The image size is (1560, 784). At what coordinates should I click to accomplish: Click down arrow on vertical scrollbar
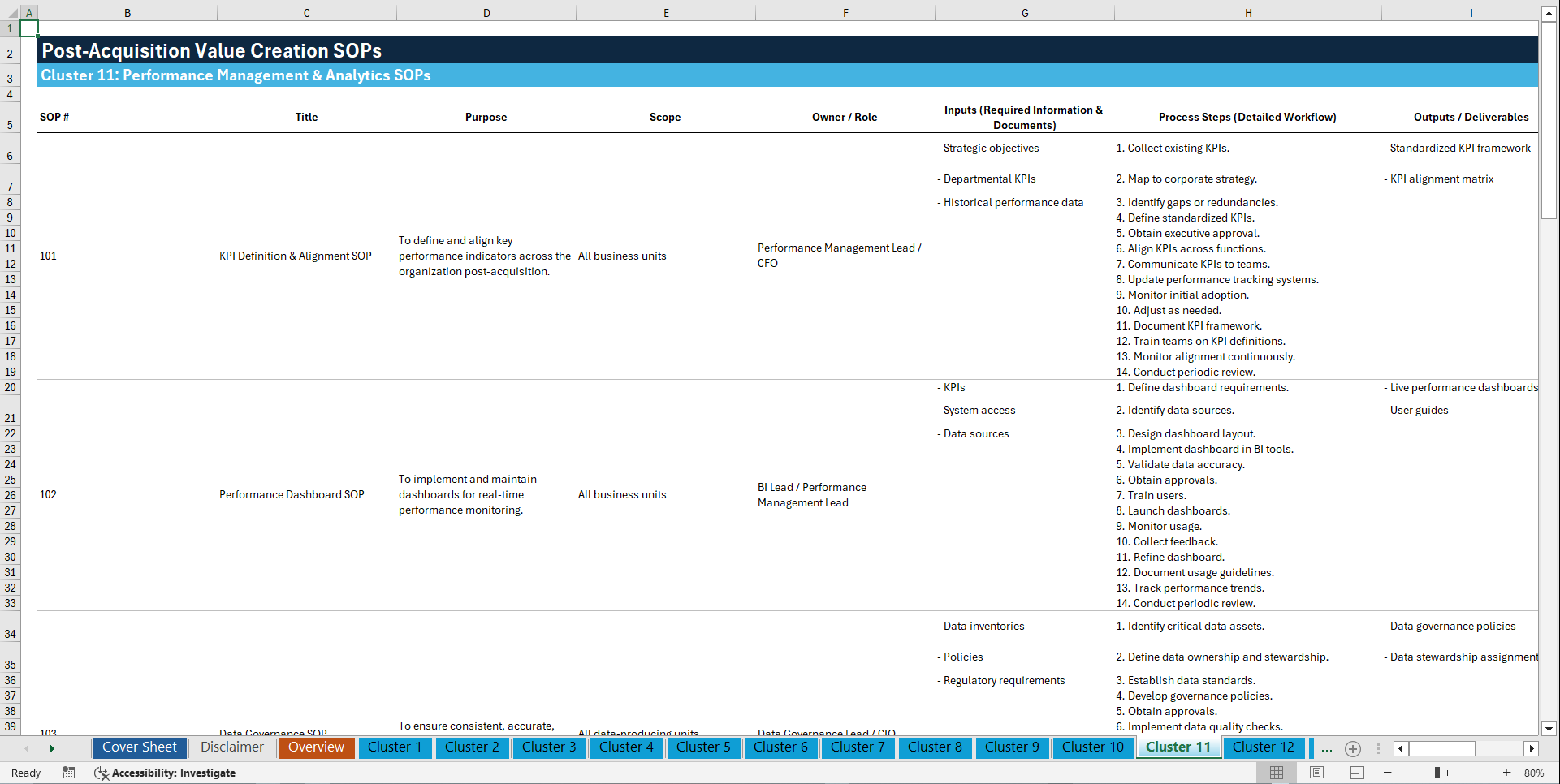point(1549,729)
